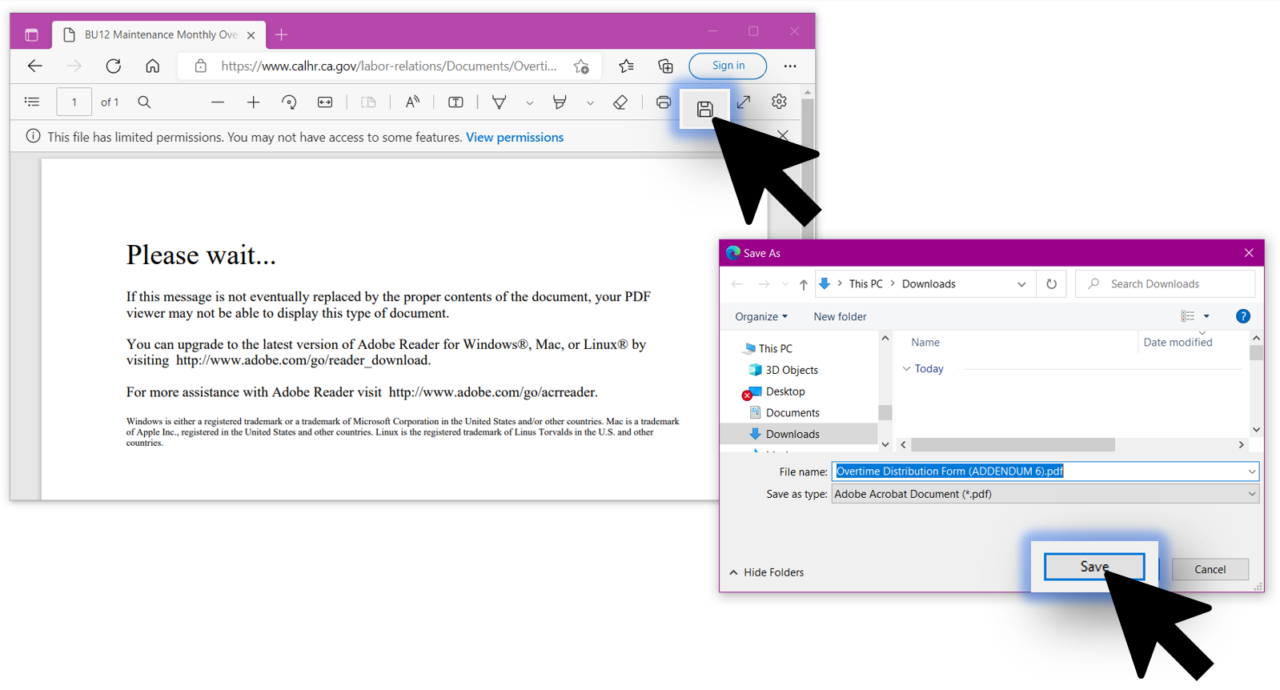Select the Draw tool

pyautogui.click(x=499, y=101)
